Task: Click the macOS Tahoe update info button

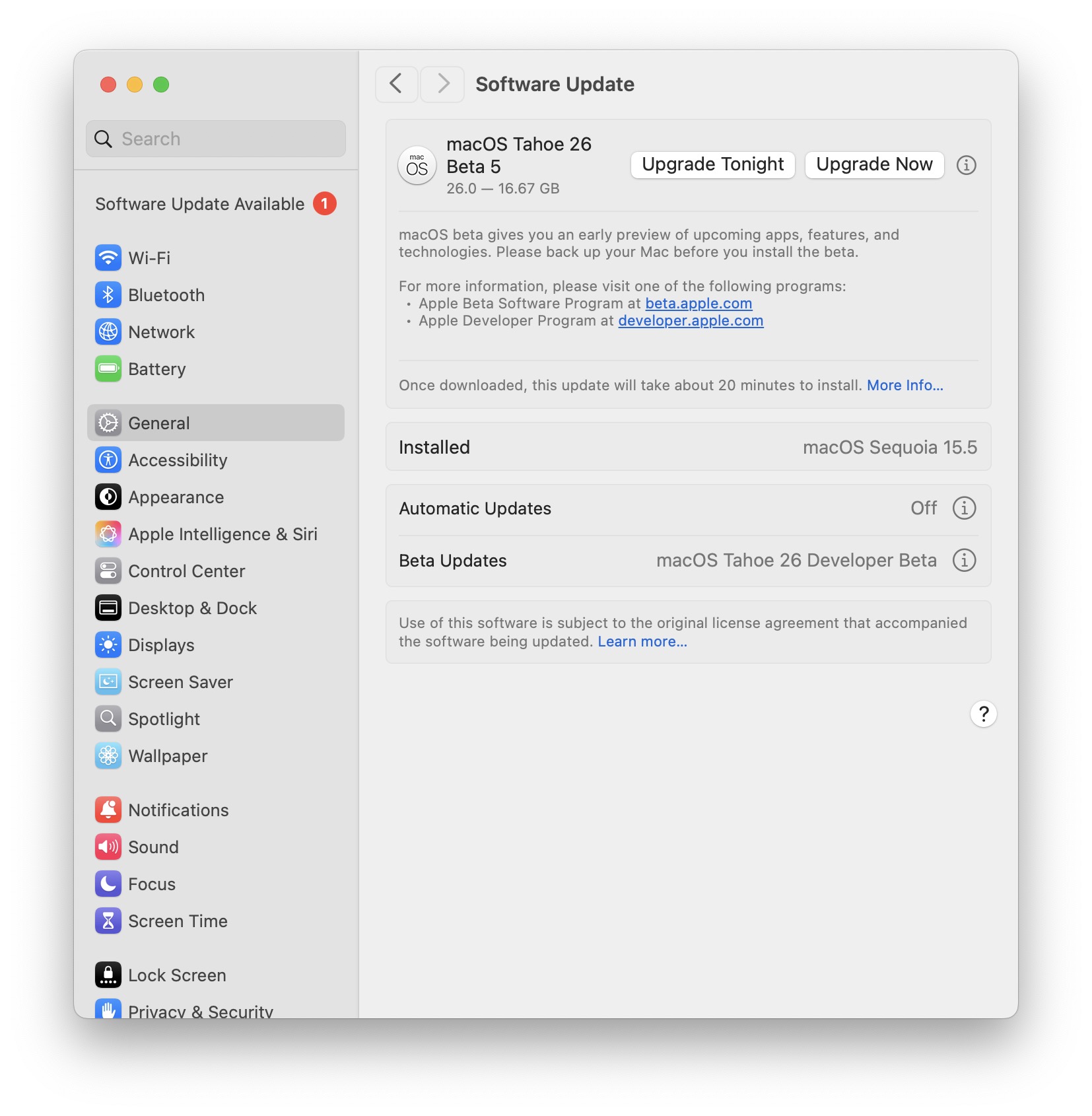Action: pyautogui.click(x=967, y=166)
